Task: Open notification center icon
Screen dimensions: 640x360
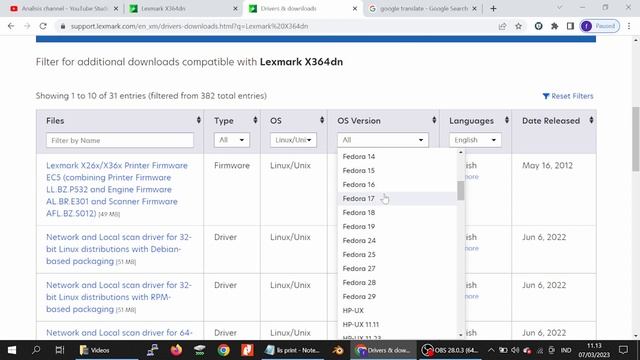Action: 623,350
